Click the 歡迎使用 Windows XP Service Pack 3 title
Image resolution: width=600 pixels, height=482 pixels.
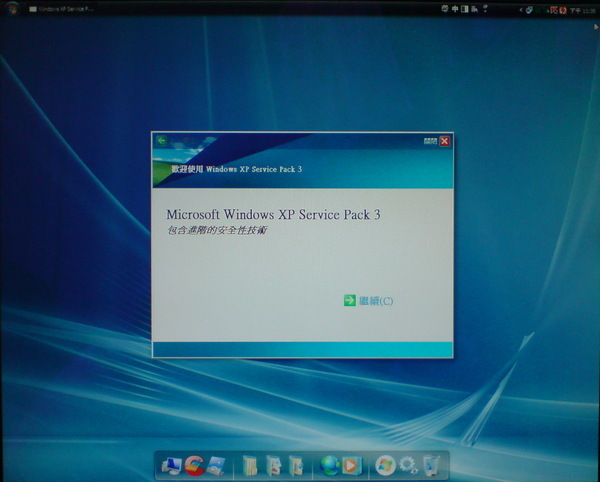coord(236,169)
